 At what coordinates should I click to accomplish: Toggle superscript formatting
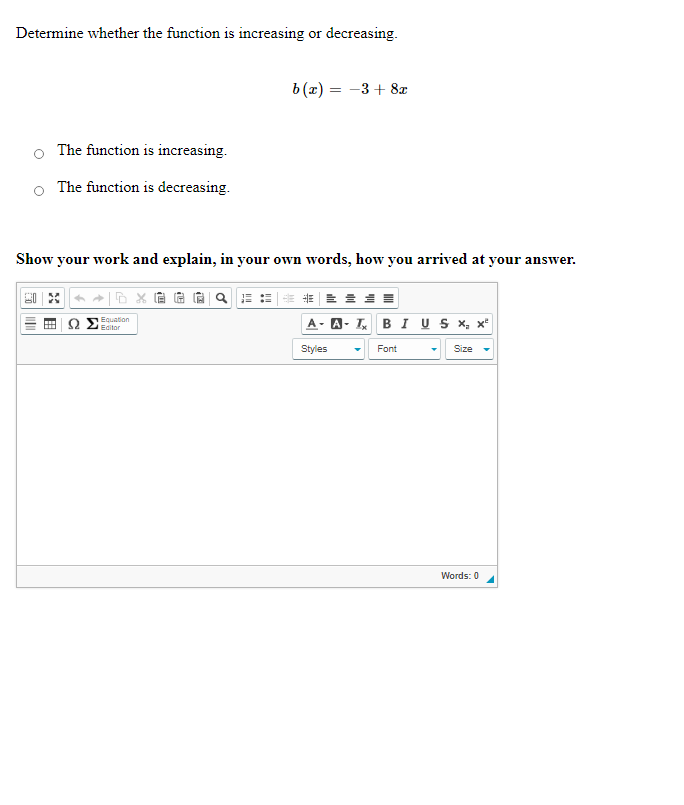click(482, 323)
